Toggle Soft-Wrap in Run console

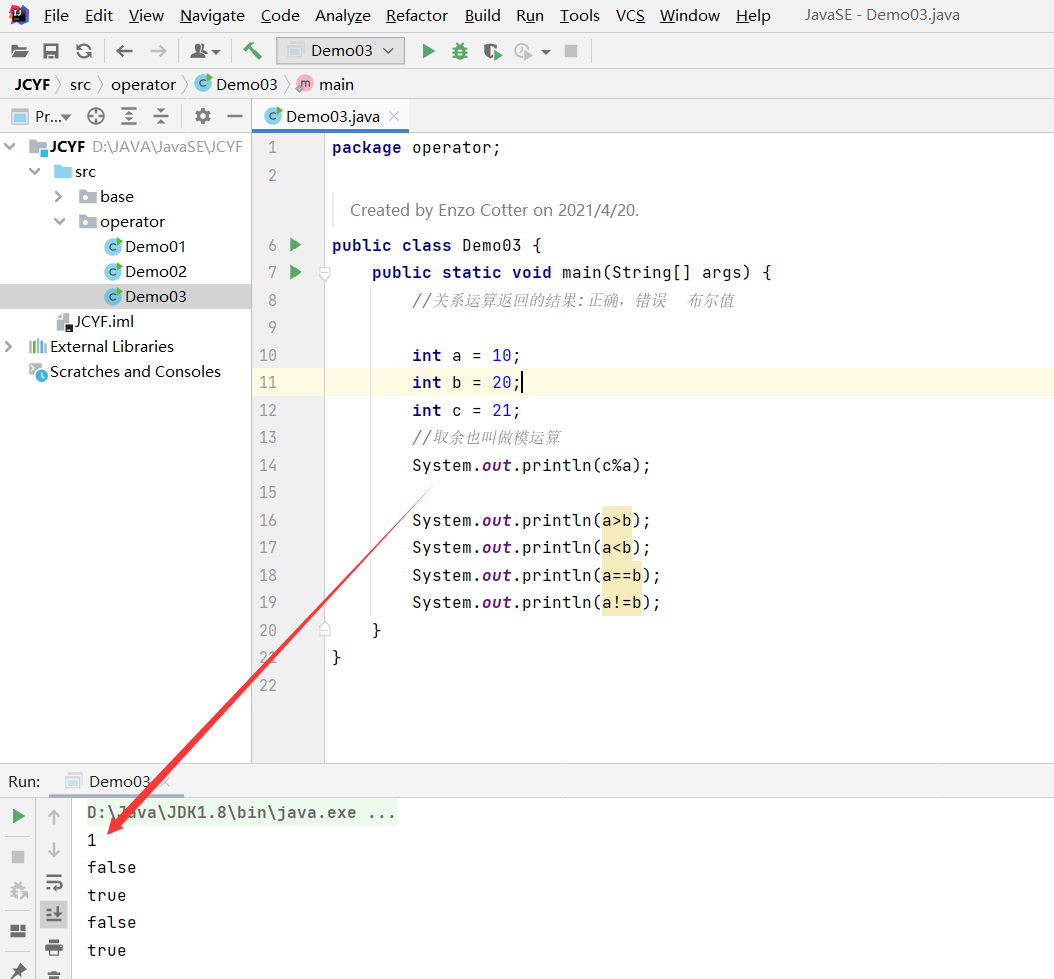54,882
